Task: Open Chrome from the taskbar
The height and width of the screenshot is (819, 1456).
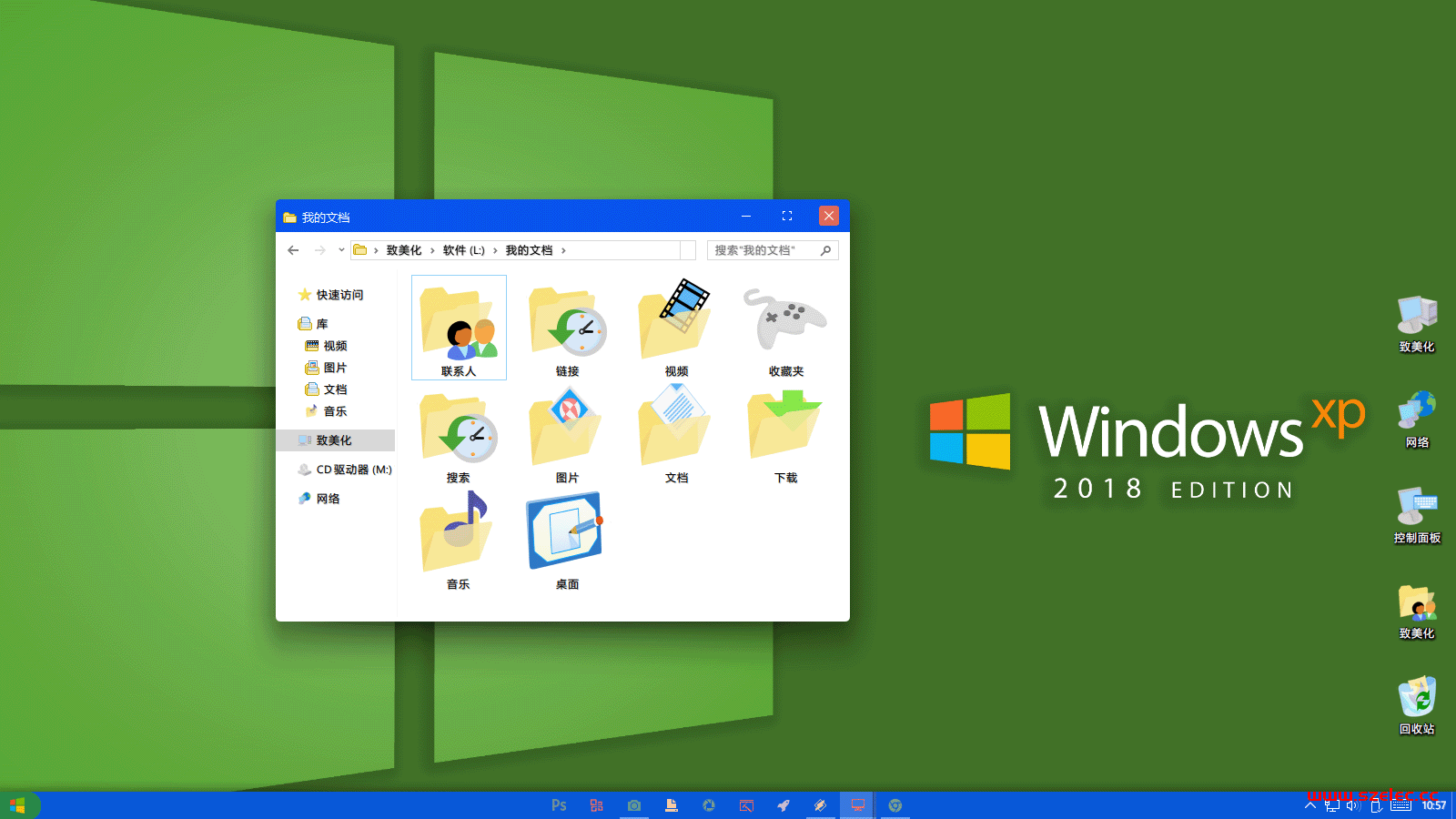Action: pos(895,805)
